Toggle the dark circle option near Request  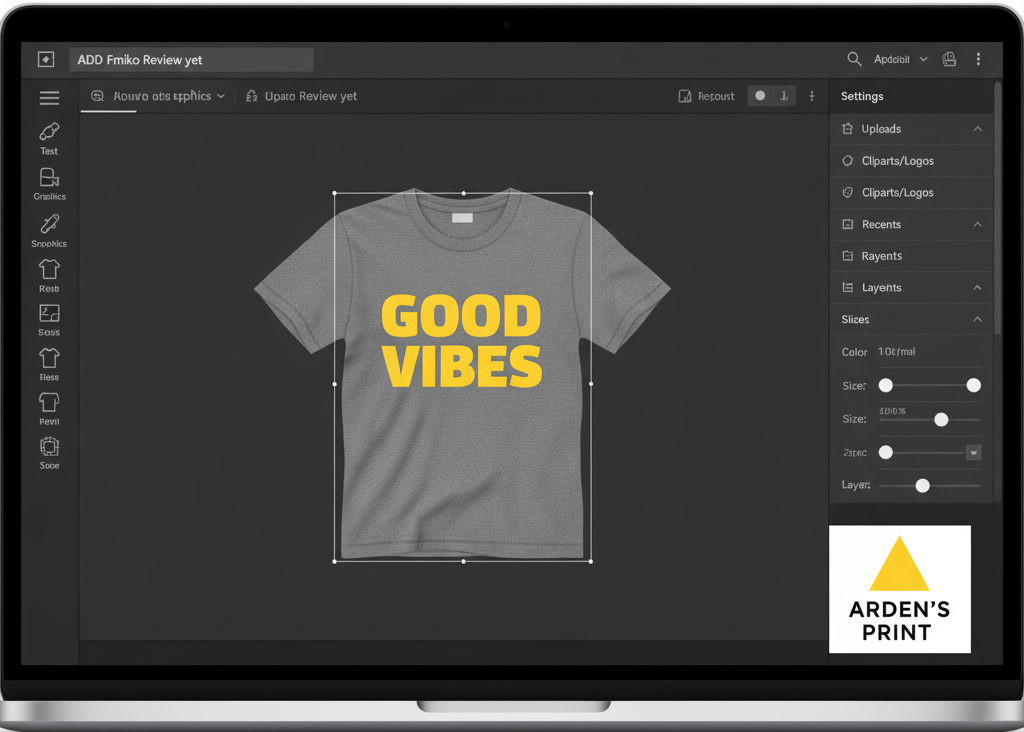click(762, 95)
